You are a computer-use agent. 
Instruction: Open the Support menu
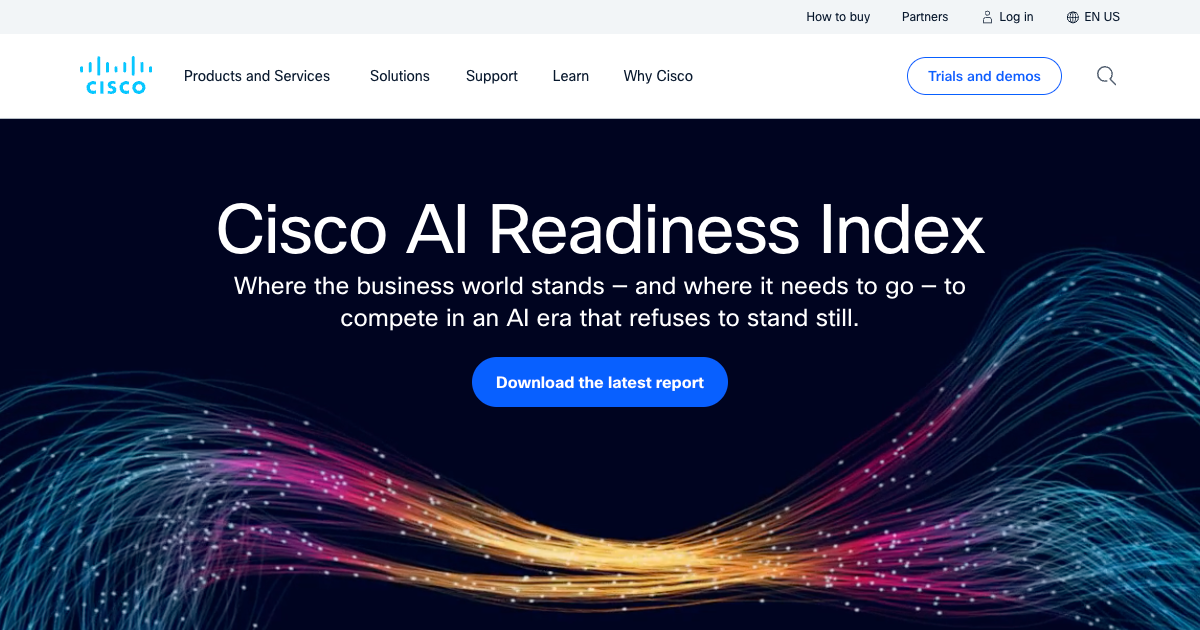pyautogui.click(x=492, y=76)
